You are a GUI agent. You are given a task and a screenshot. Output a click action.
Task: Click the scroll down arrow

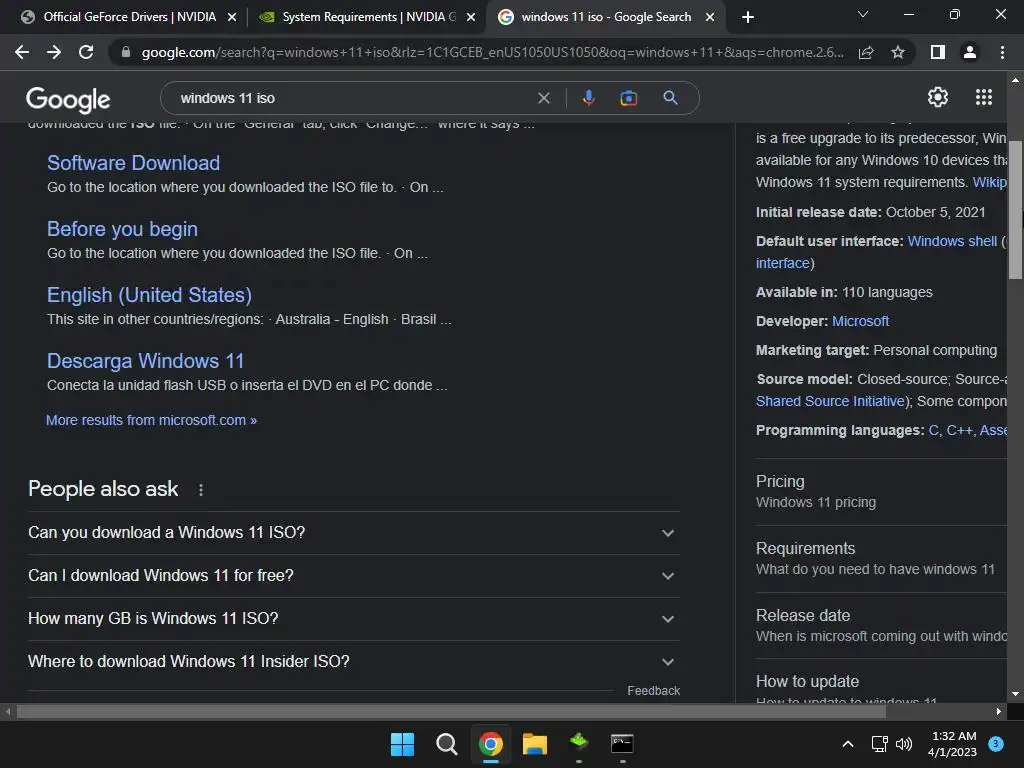coord(1015,694)
